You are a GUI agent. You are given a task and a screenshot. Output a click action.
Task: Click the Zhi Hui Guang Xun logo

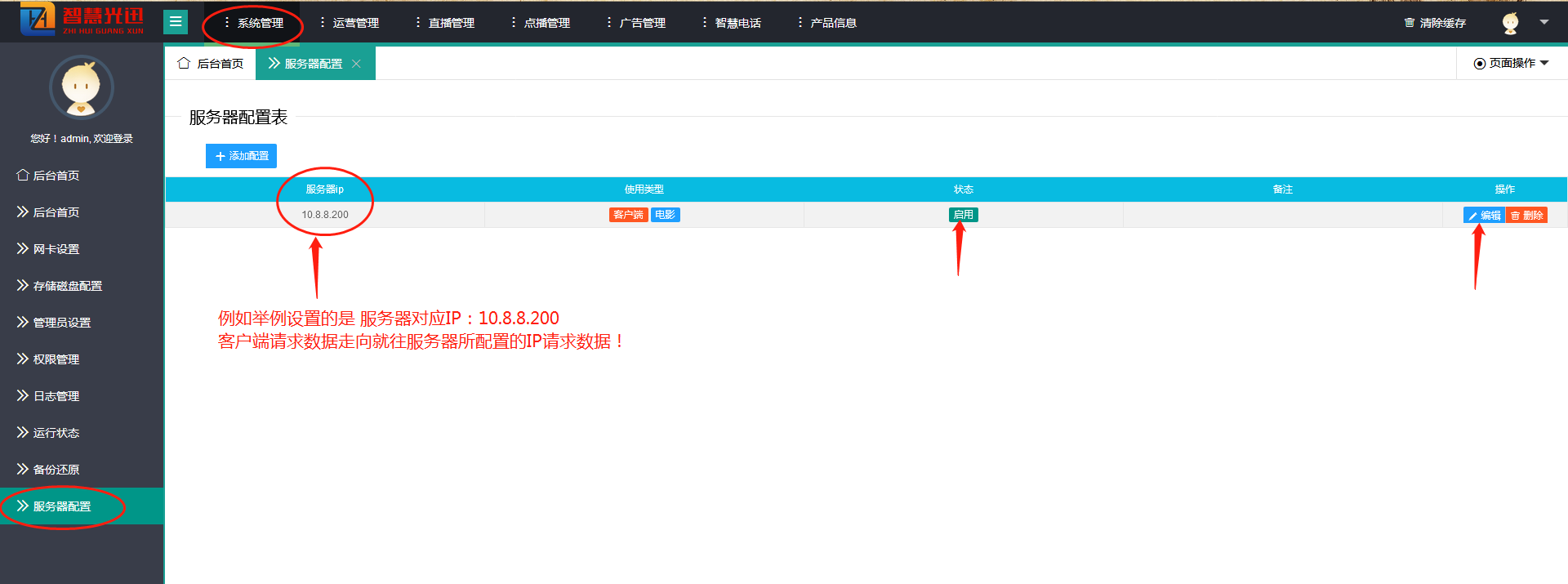click(x=82, y=20)
